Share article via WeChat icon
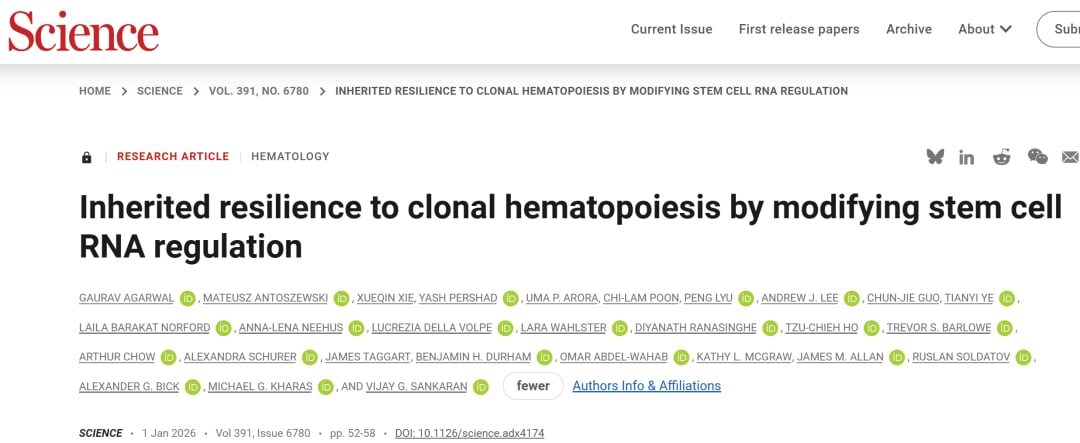1080x443 pixels. [1038, 157]
